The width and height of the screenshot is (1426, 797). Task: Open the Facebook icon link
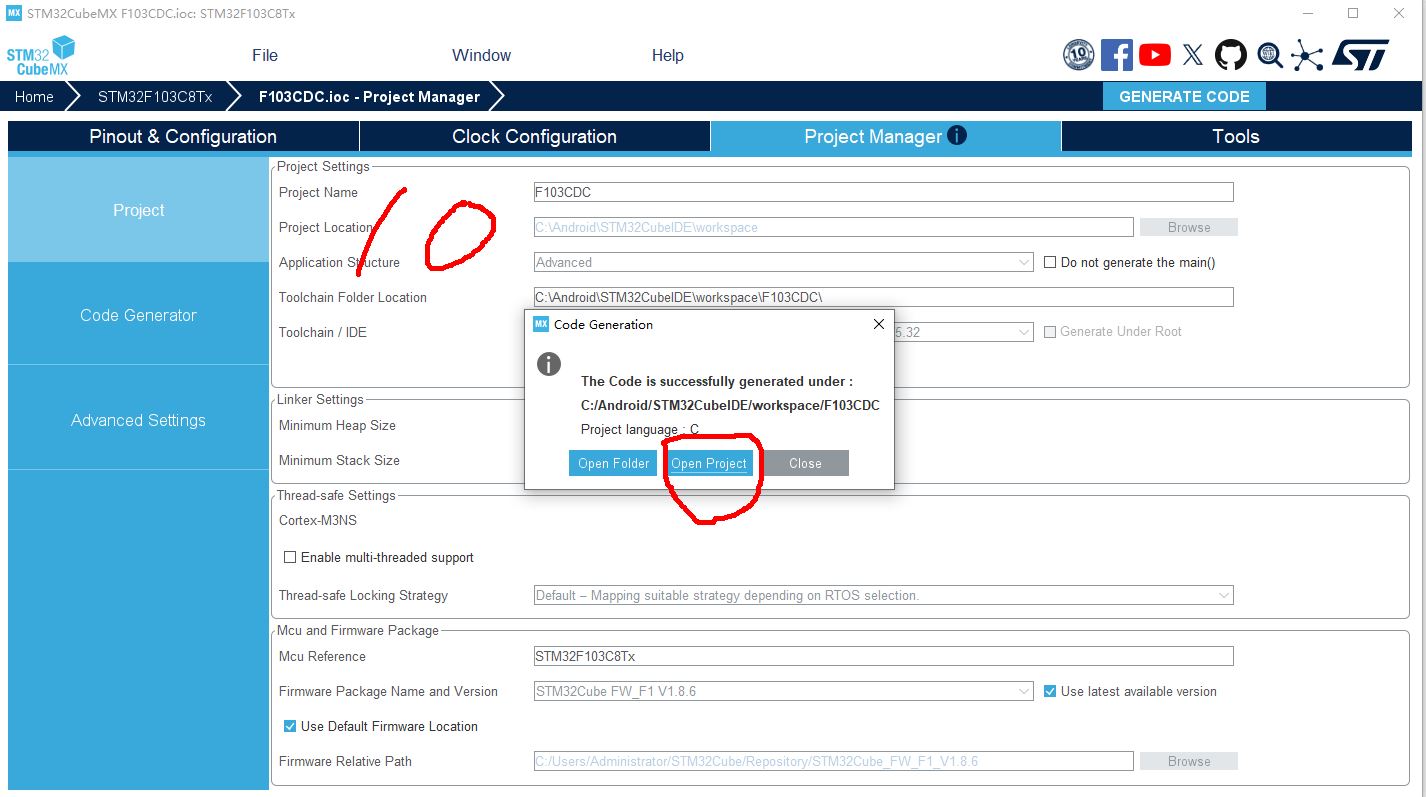[x=1116, y=55]
